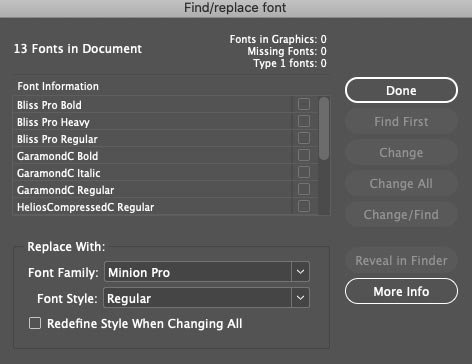Image resolution: width=472 pixels, height=364 pixels.
Task: Click the icon box beside HeliosCompressedC Regular
Action: point(304,206)
